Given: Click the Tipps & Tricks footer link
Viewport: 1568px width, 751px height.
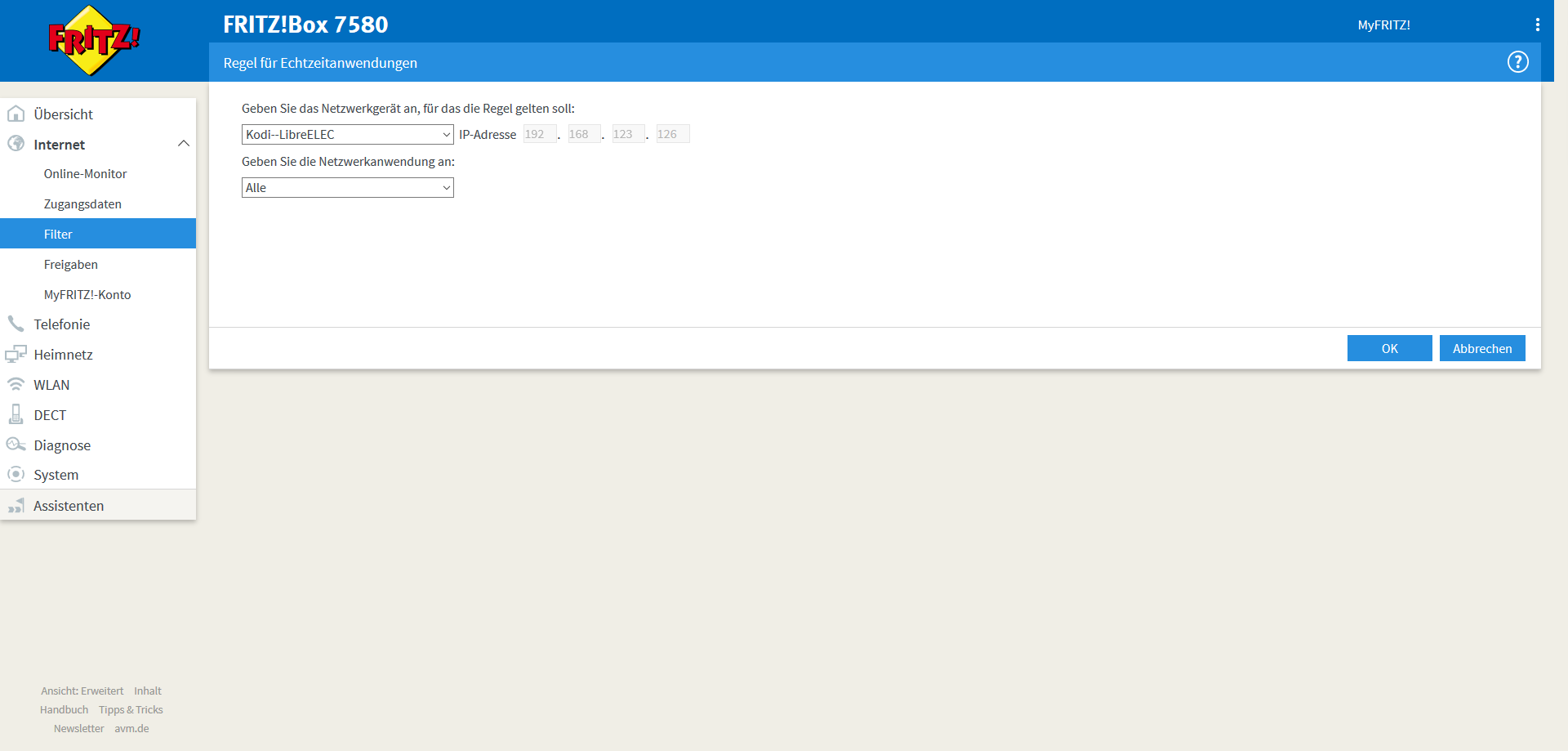Looking at the screenshot, I should pyautogui.click(x=131, y=709).
